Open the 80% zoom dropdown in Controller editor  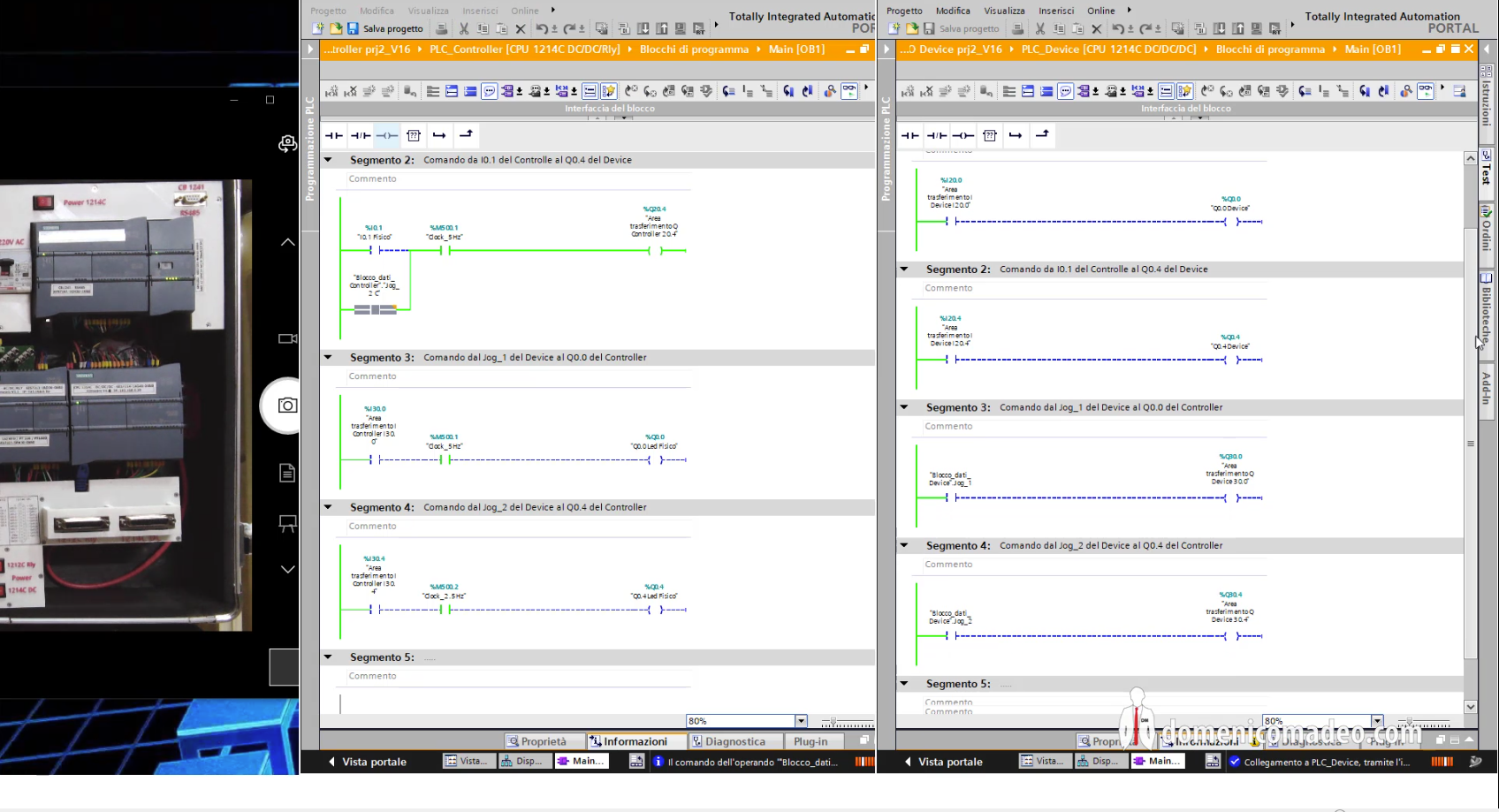pos(801,721)
